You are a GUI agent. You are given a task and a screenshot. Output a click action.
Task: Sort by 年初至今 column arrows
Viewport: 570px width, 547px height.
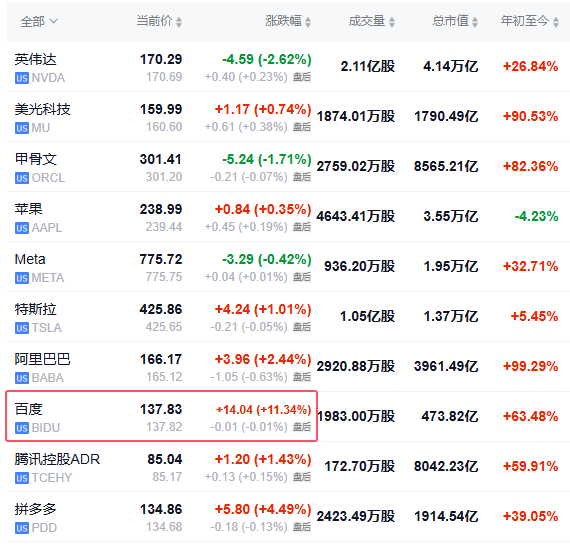(x=555, y=21)
